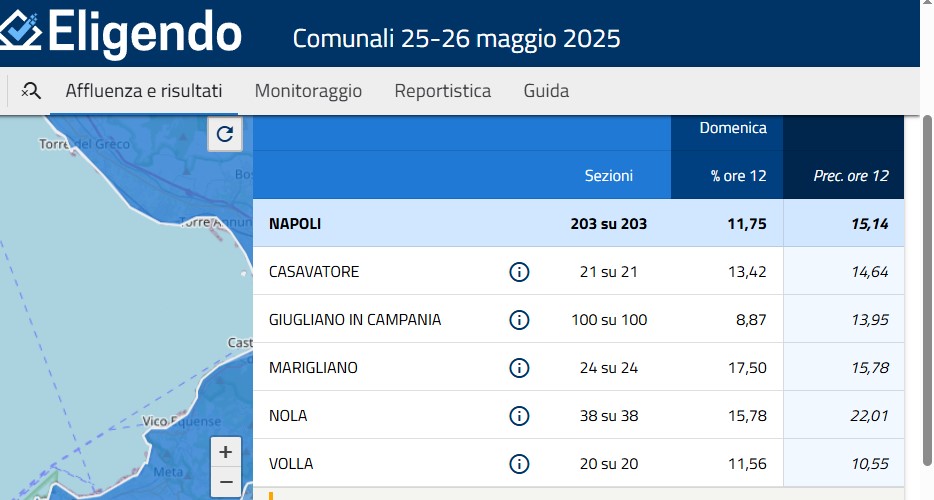This screenshot has width=934, height=500.
Task: Select the NAPOLI province row
Action: coord(295,224)
